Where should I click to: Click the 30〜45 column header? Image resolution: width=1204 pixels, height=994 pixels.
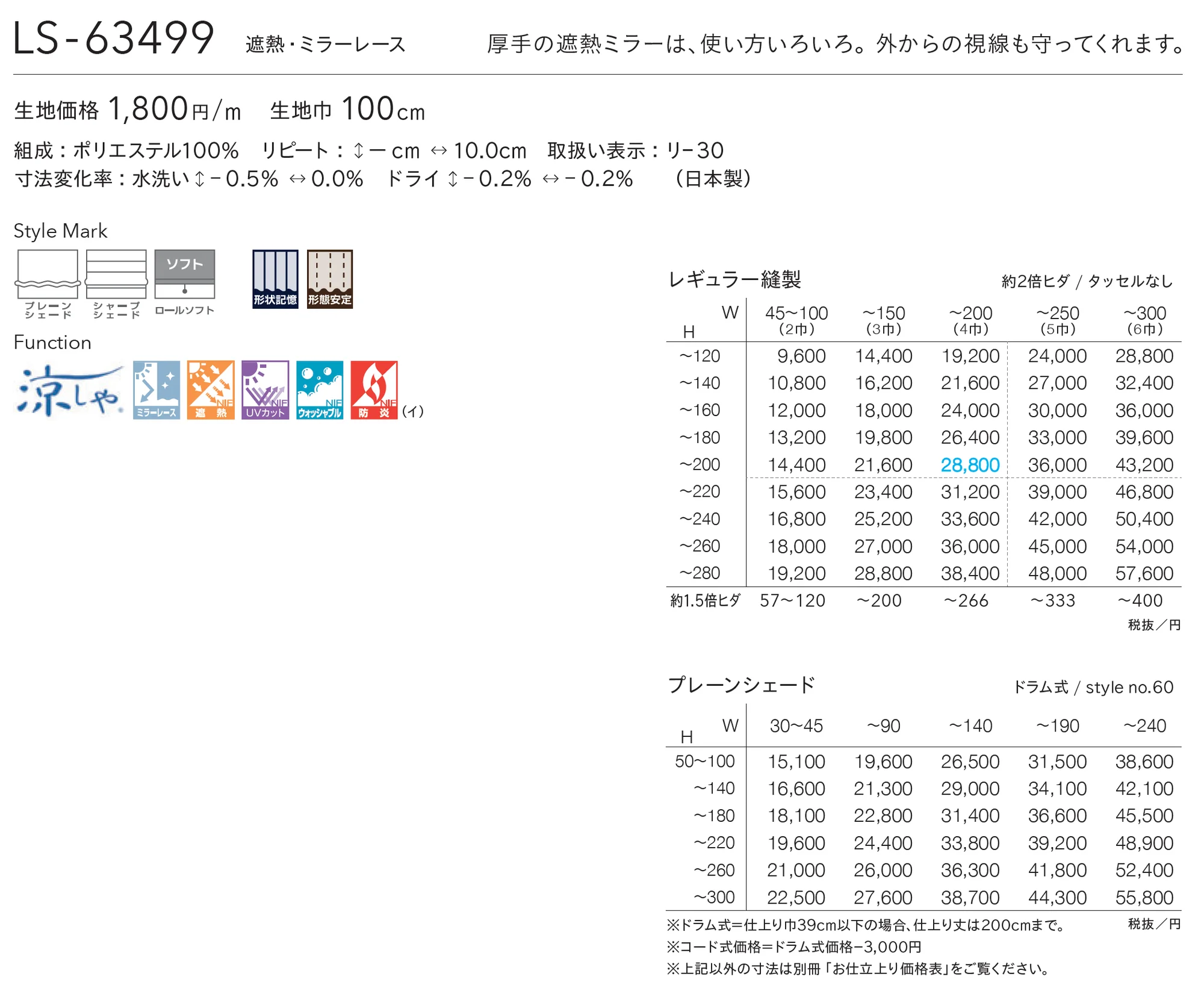point(796,726)
